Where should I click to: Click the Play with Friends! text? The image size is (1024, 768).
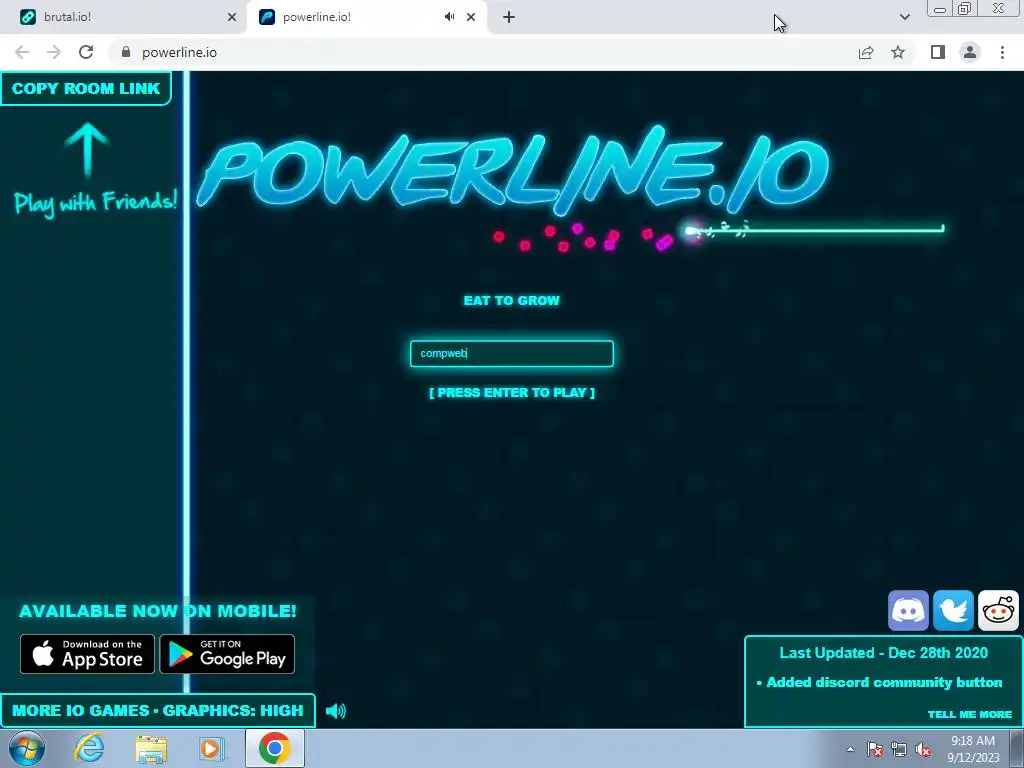pyautogui.click(x=95, y=201)
